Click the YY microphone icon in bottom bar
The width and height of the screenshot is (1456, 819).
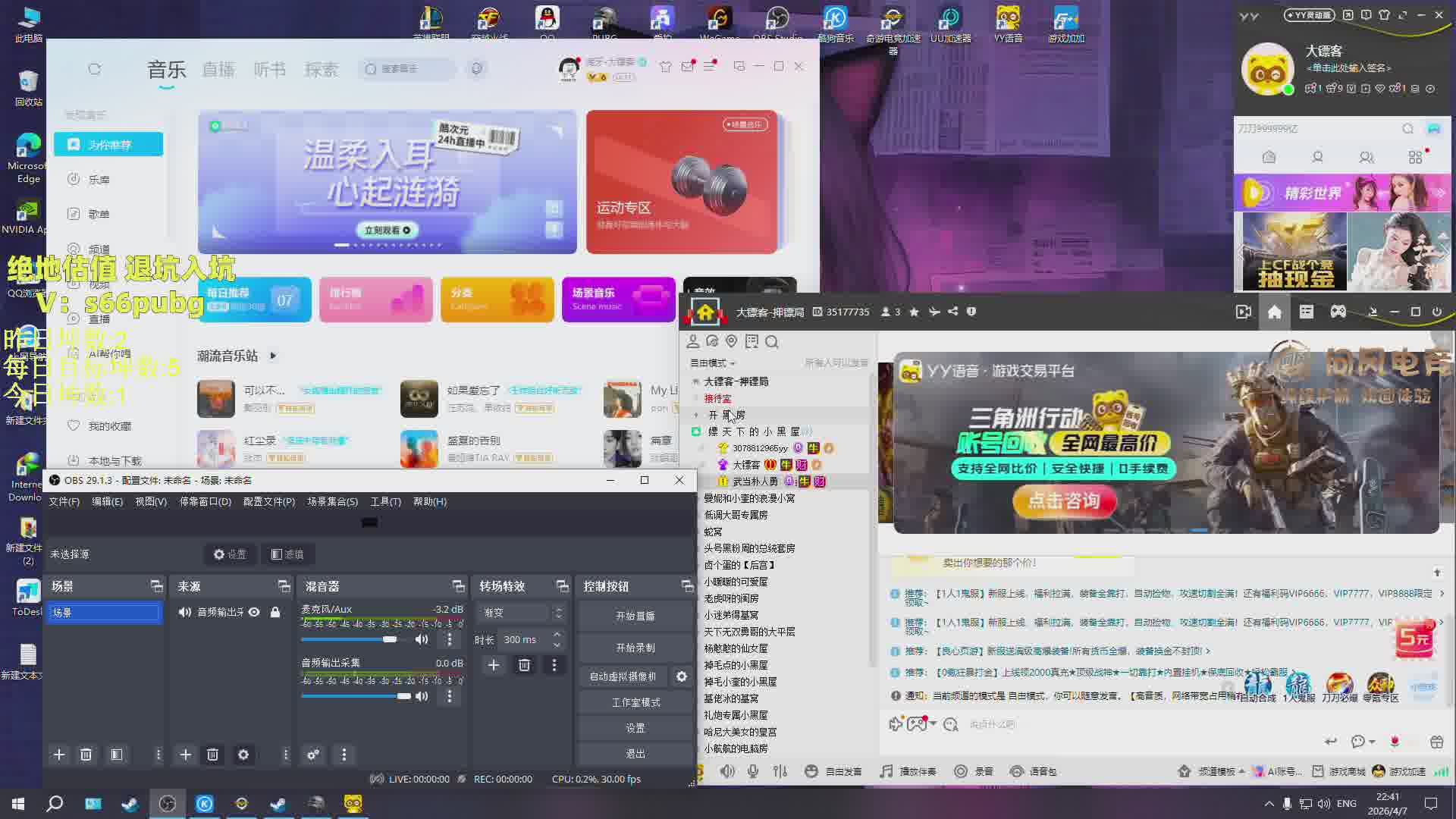pyautogui.click(x=752, y=771)
